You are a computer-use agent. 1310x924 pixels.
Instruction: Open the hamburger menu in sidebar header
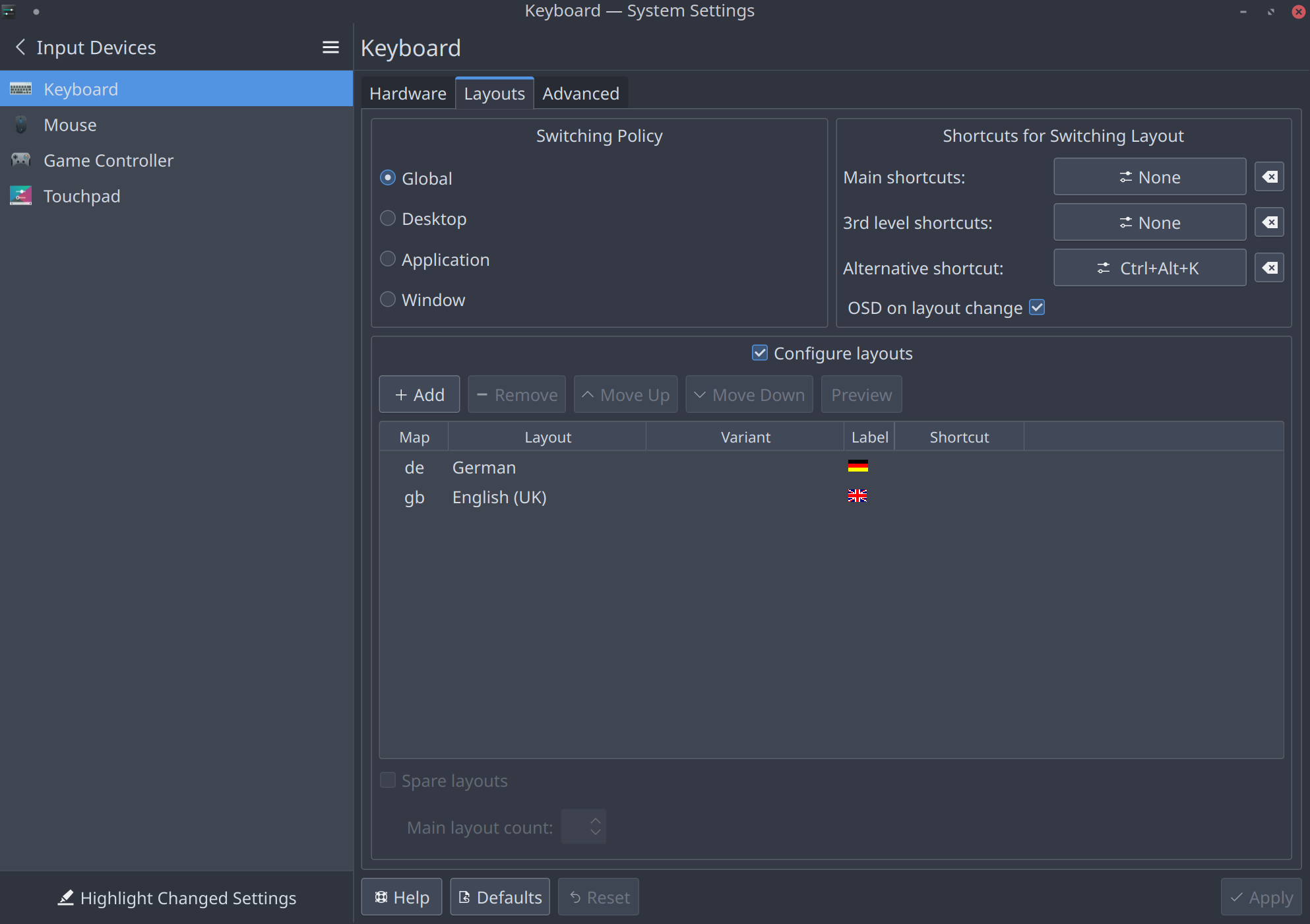point(330,47)
